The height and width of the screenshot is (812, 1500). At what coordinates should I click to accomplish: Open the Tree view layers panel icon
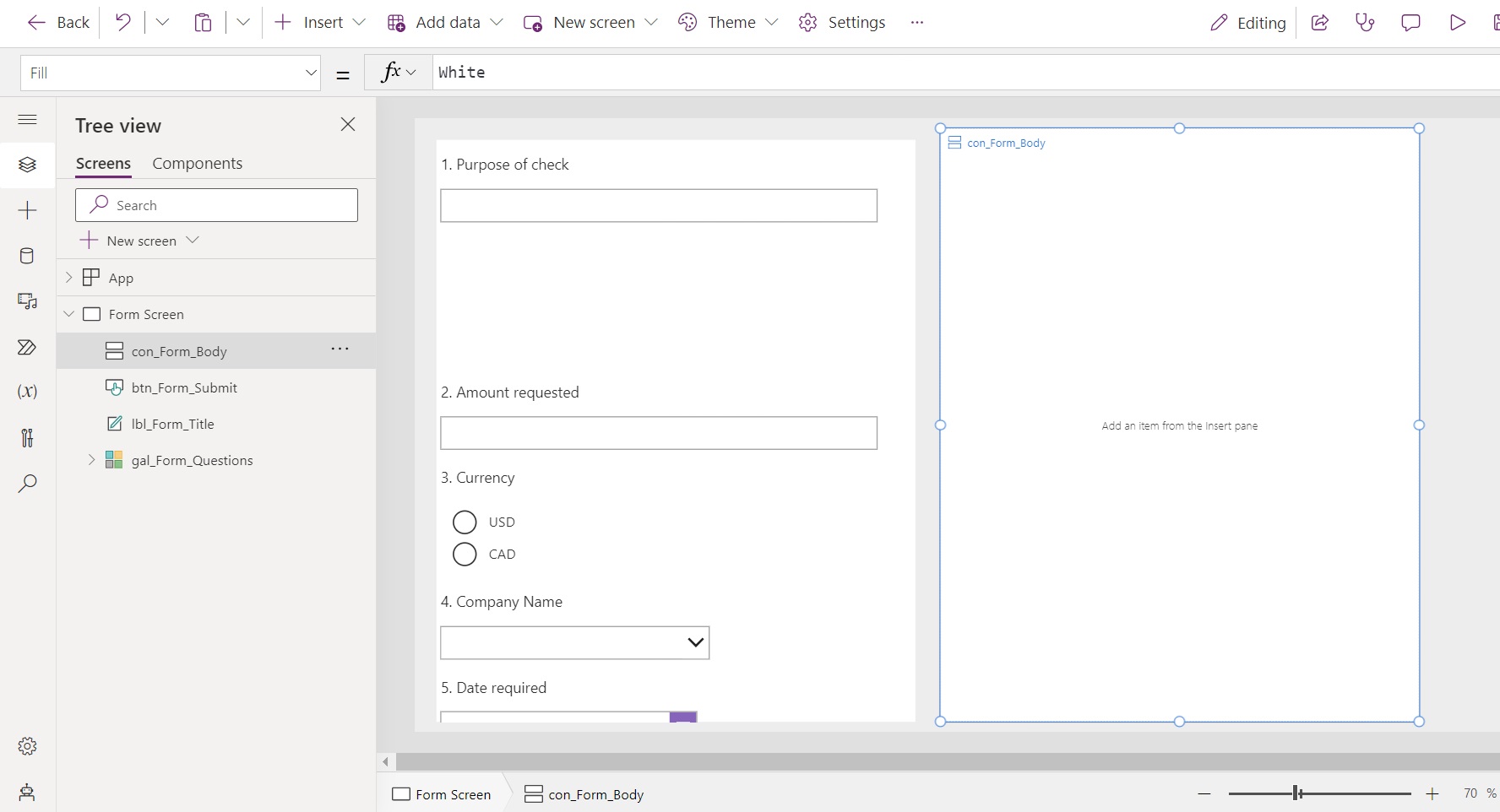tap(27, 165)
